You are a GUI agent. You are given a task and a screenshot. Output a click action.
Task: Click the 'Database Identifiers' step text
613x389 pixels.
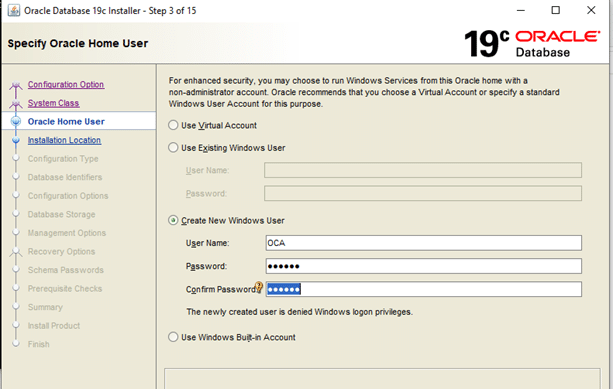65,177
